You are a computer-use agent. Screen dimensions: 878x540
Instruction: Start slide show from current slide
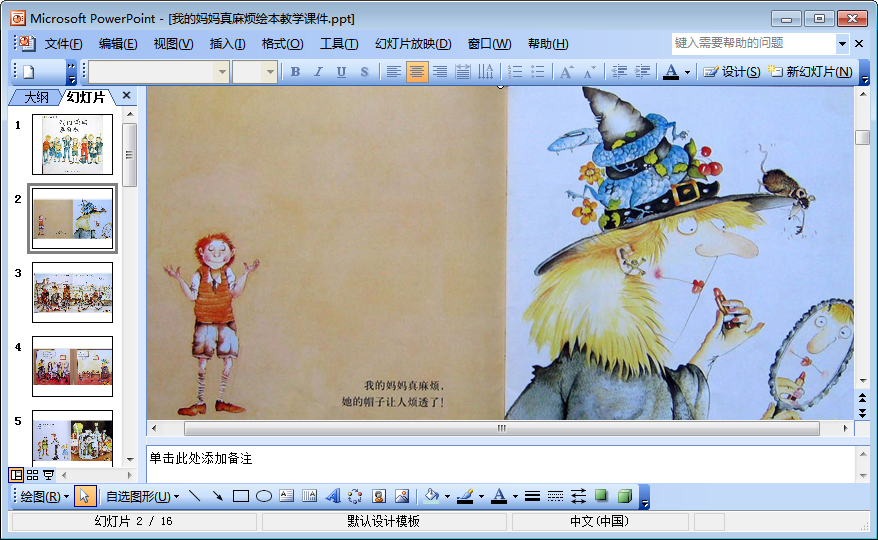coord(49,475)
